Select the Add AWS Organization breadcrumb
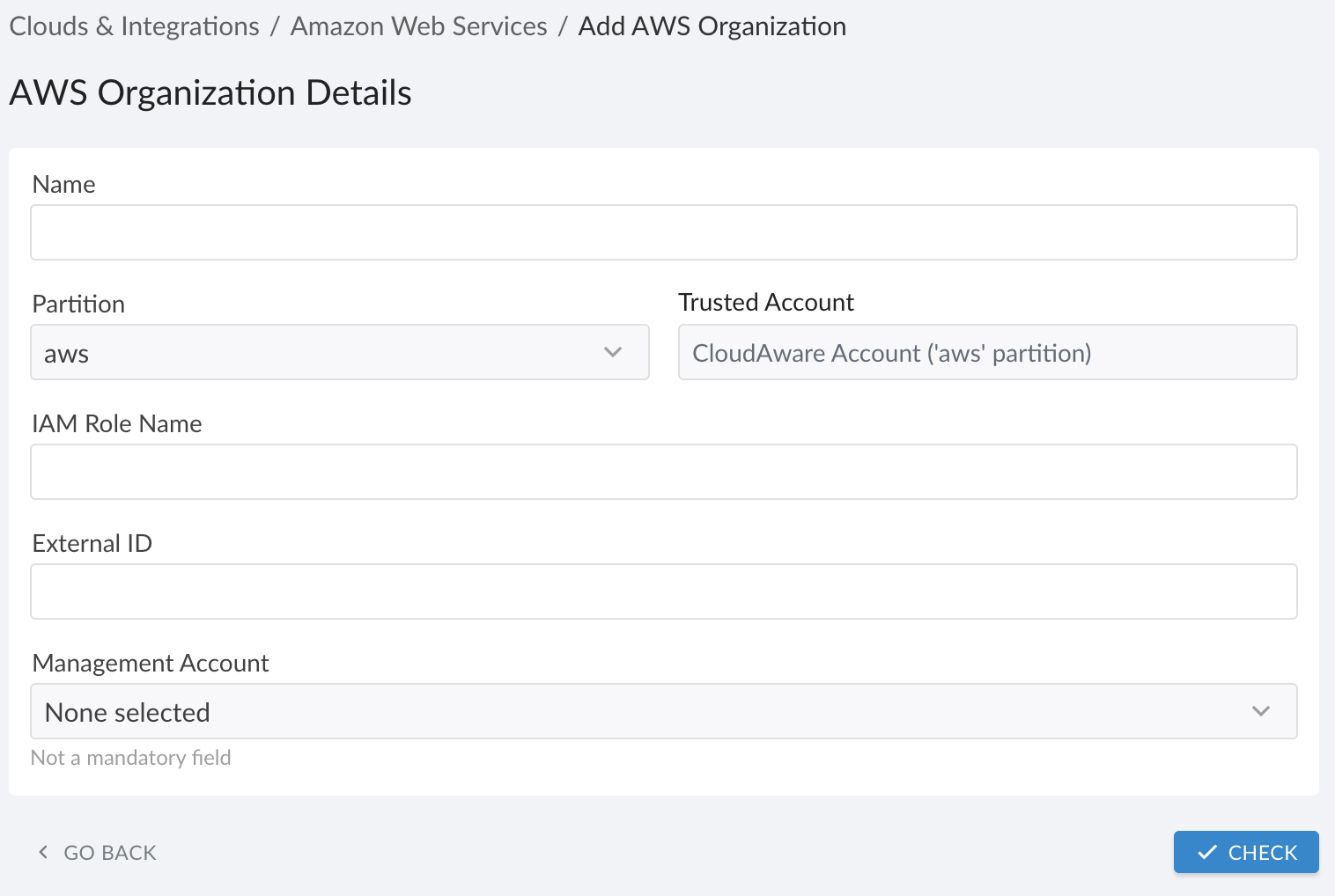This screenshot has width=1335, height=896. tap(712, 26)
